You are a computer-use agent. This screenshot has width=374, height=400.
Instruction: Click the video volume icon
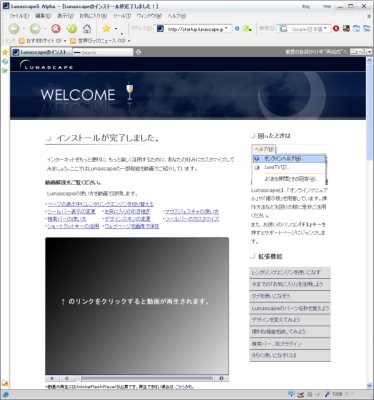click(221, 378)
